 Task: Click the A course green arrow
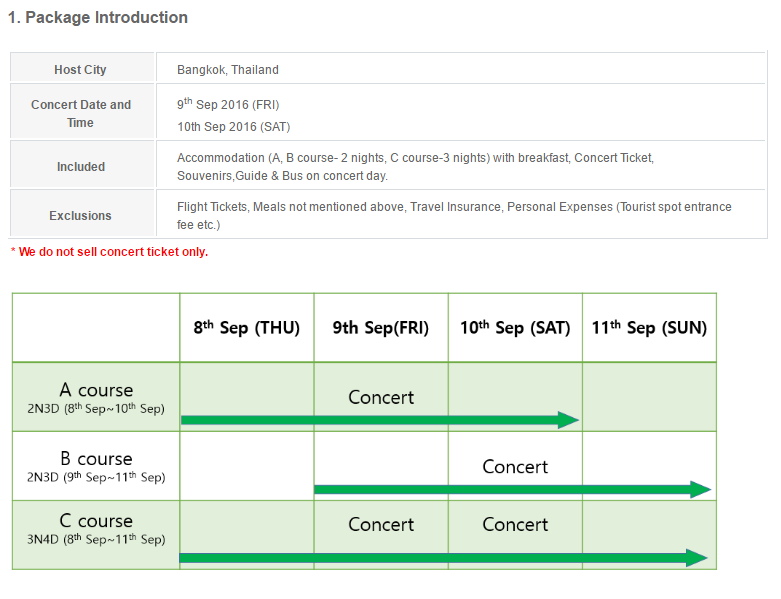(380, 420)
